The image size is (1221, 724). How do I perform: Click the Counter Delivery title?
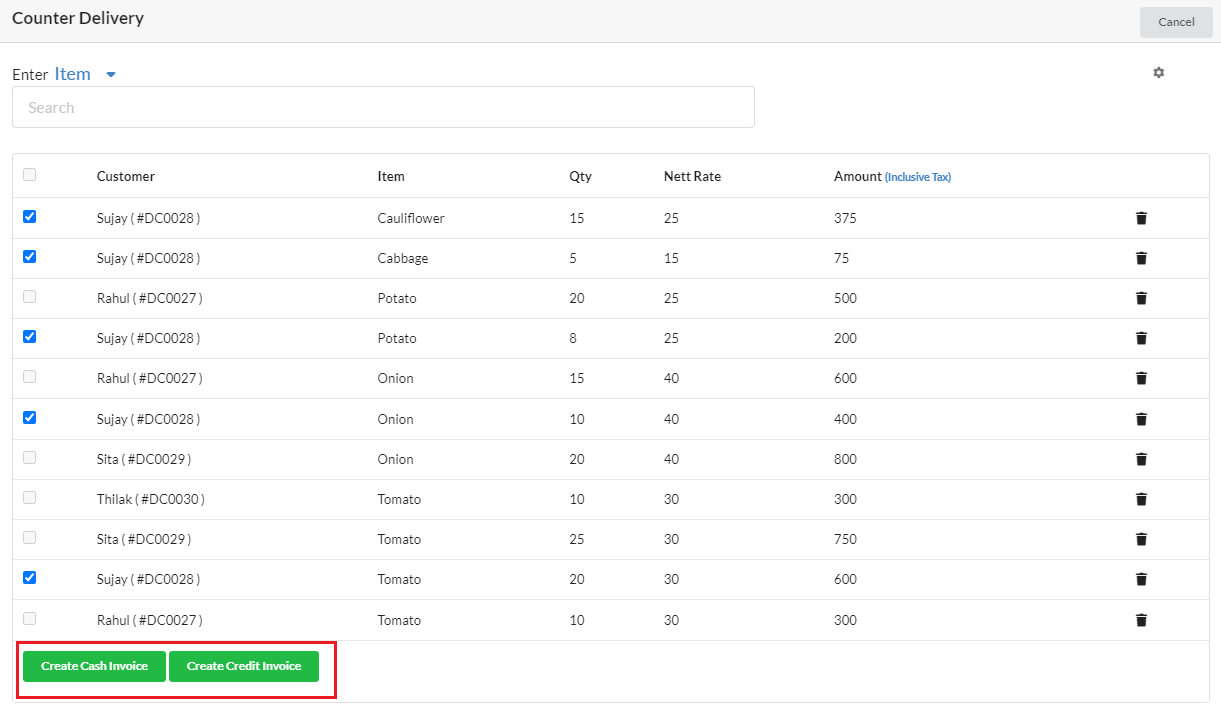coord(78,18)
